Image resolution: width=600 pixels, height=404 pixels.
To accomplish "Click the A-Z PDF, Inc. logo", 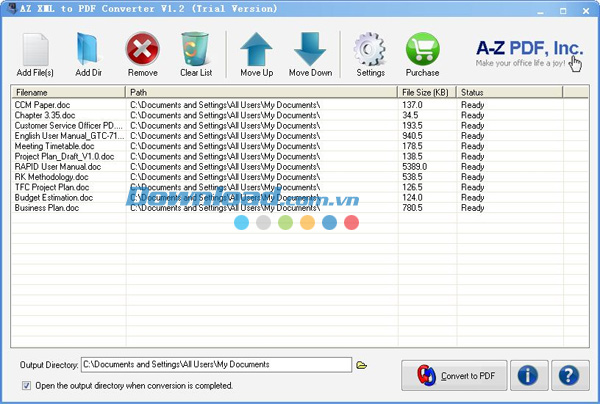I will 530,54.
